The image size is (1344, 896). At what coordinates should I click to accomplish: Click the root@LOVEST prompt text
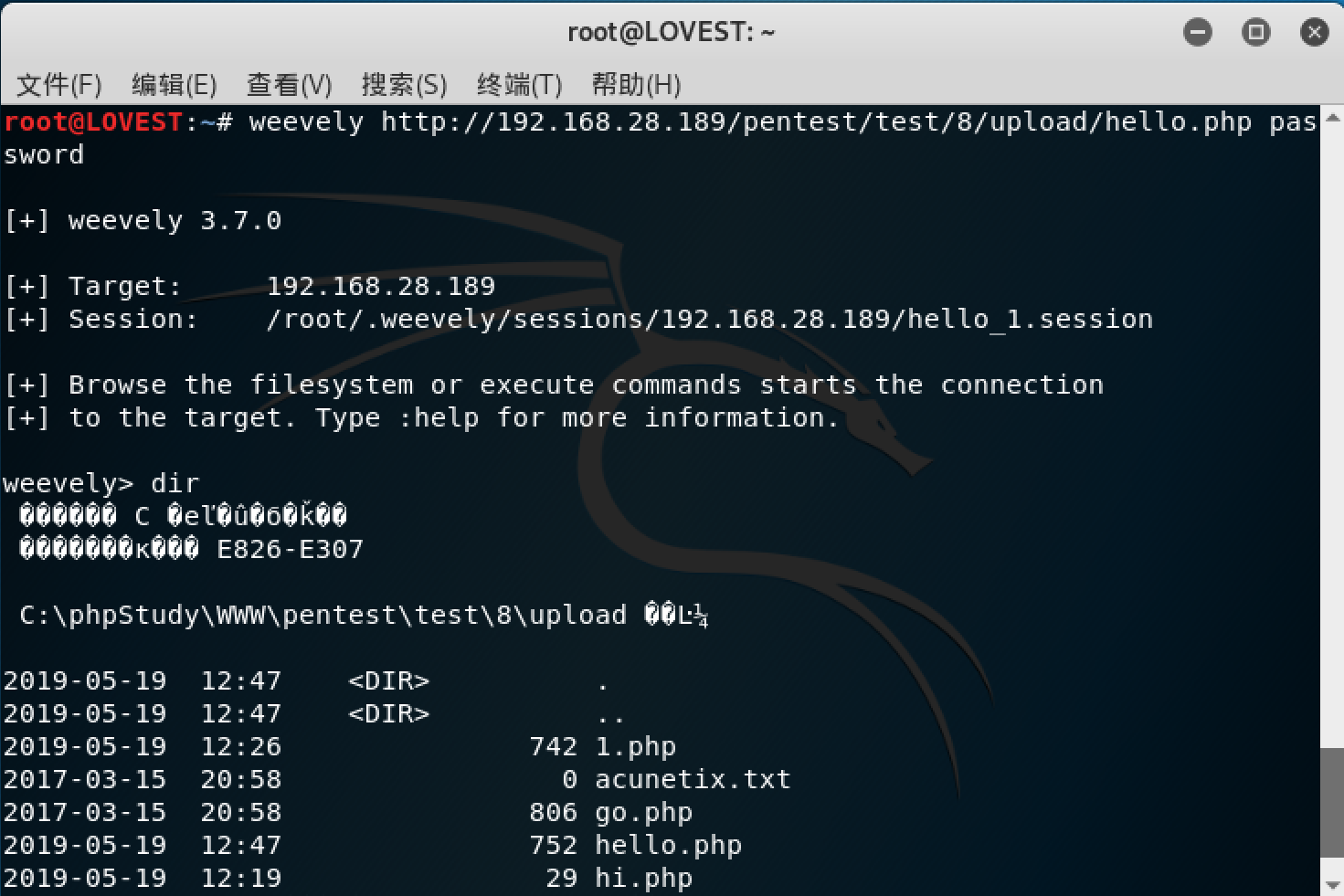click(93, 122)
